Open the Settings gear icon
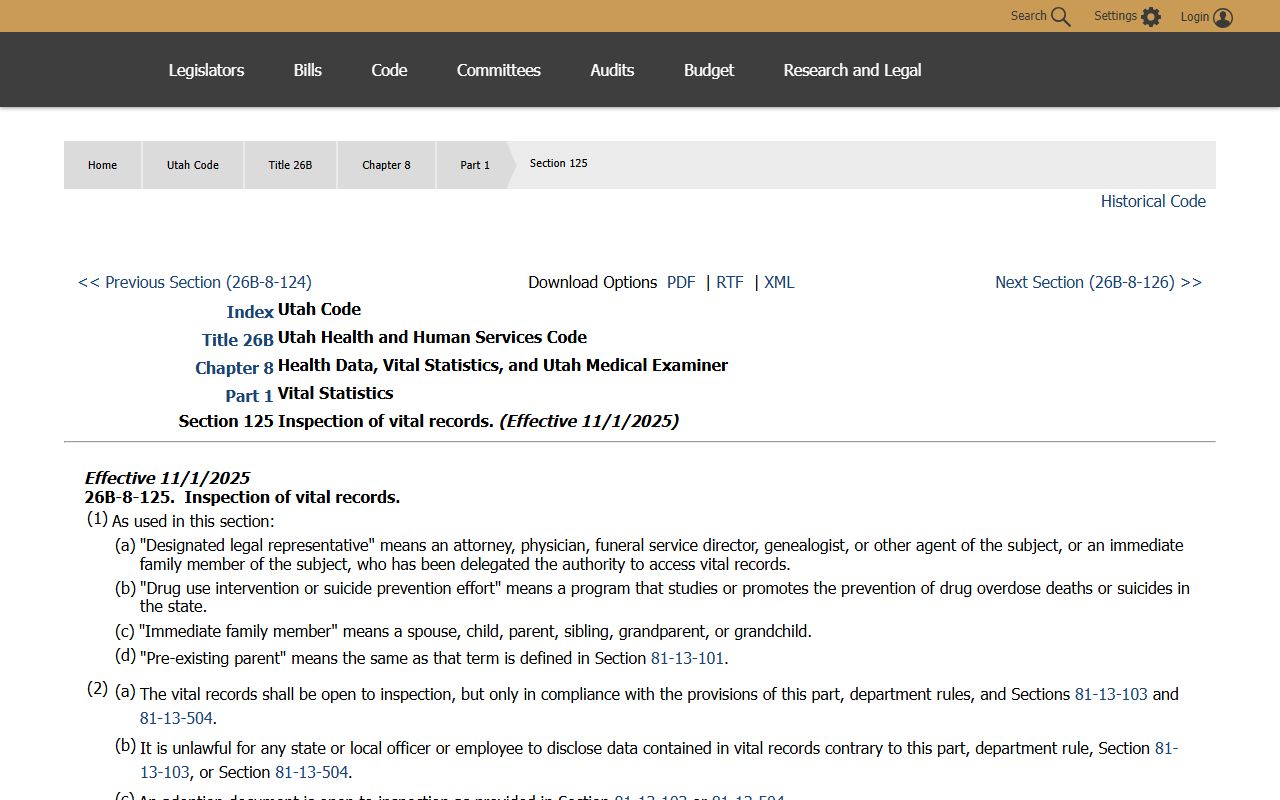 tap(1151, 17)
